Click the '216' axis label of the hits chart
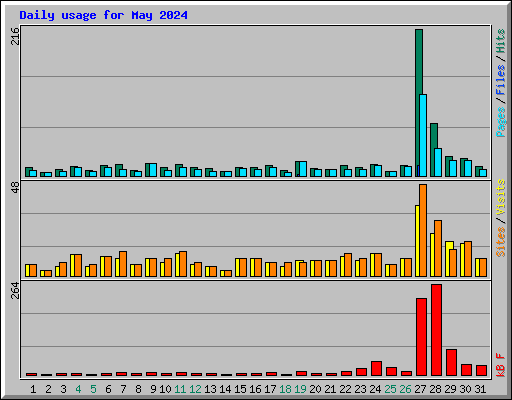The image size is (512, 400). (15, 36)
